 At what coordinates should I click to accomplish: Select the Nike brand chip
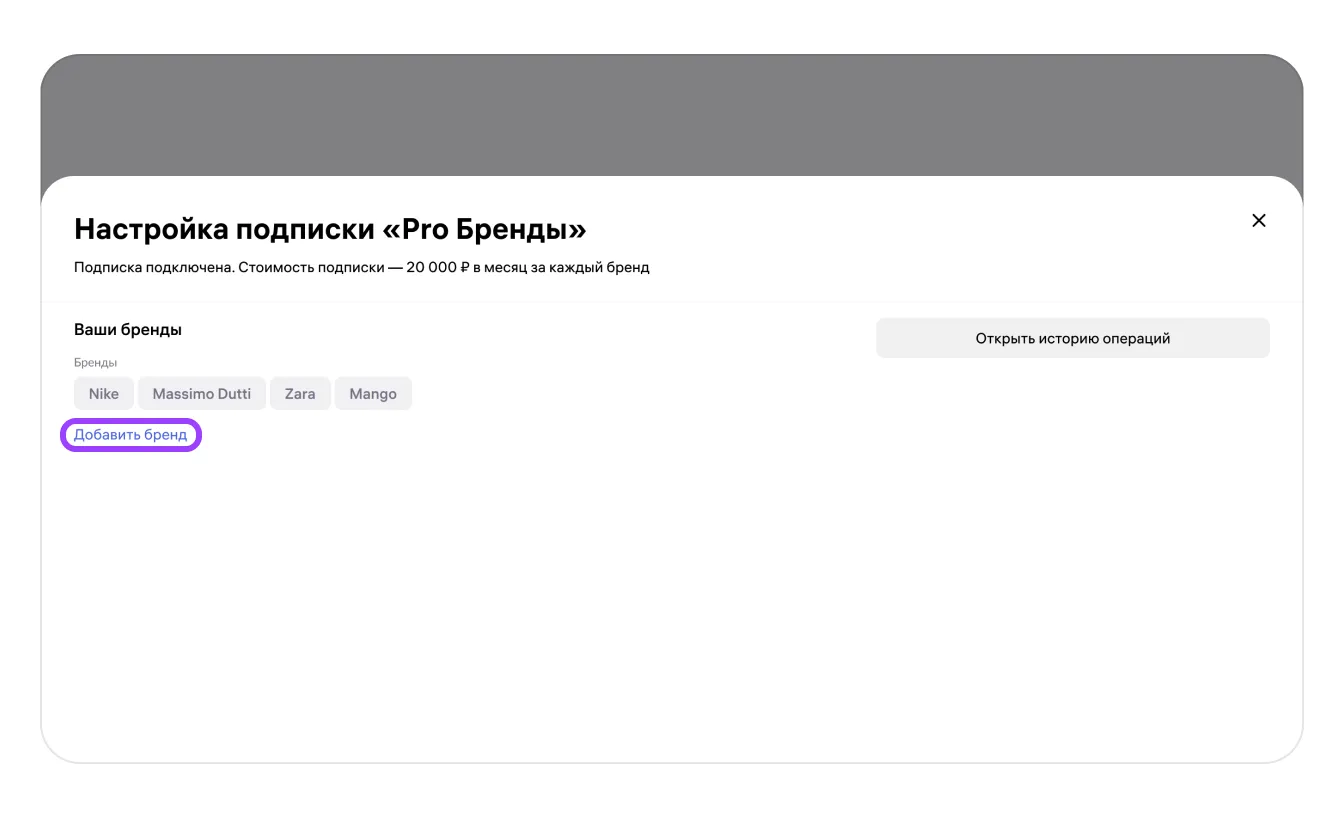[x=104, y=394]
